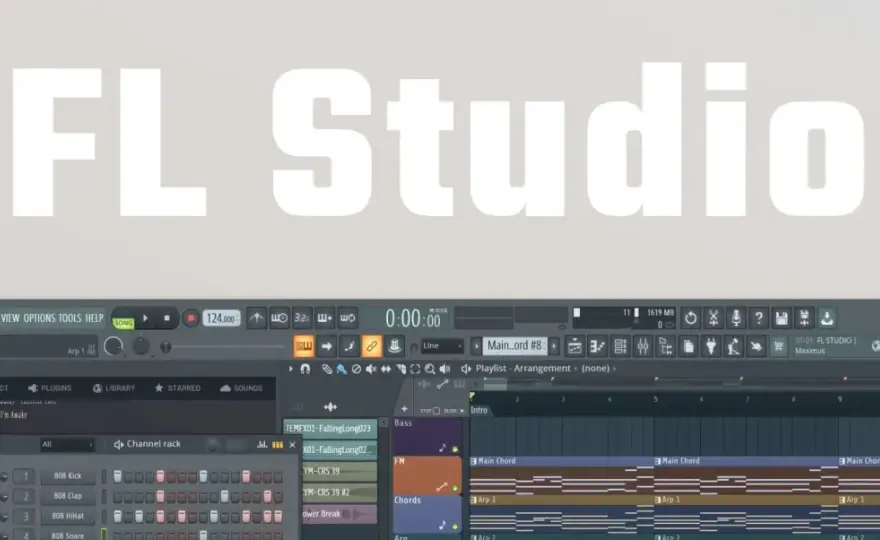
Task: Switch to the PLUGINS browser tab
Action: [x=50, y=388]
